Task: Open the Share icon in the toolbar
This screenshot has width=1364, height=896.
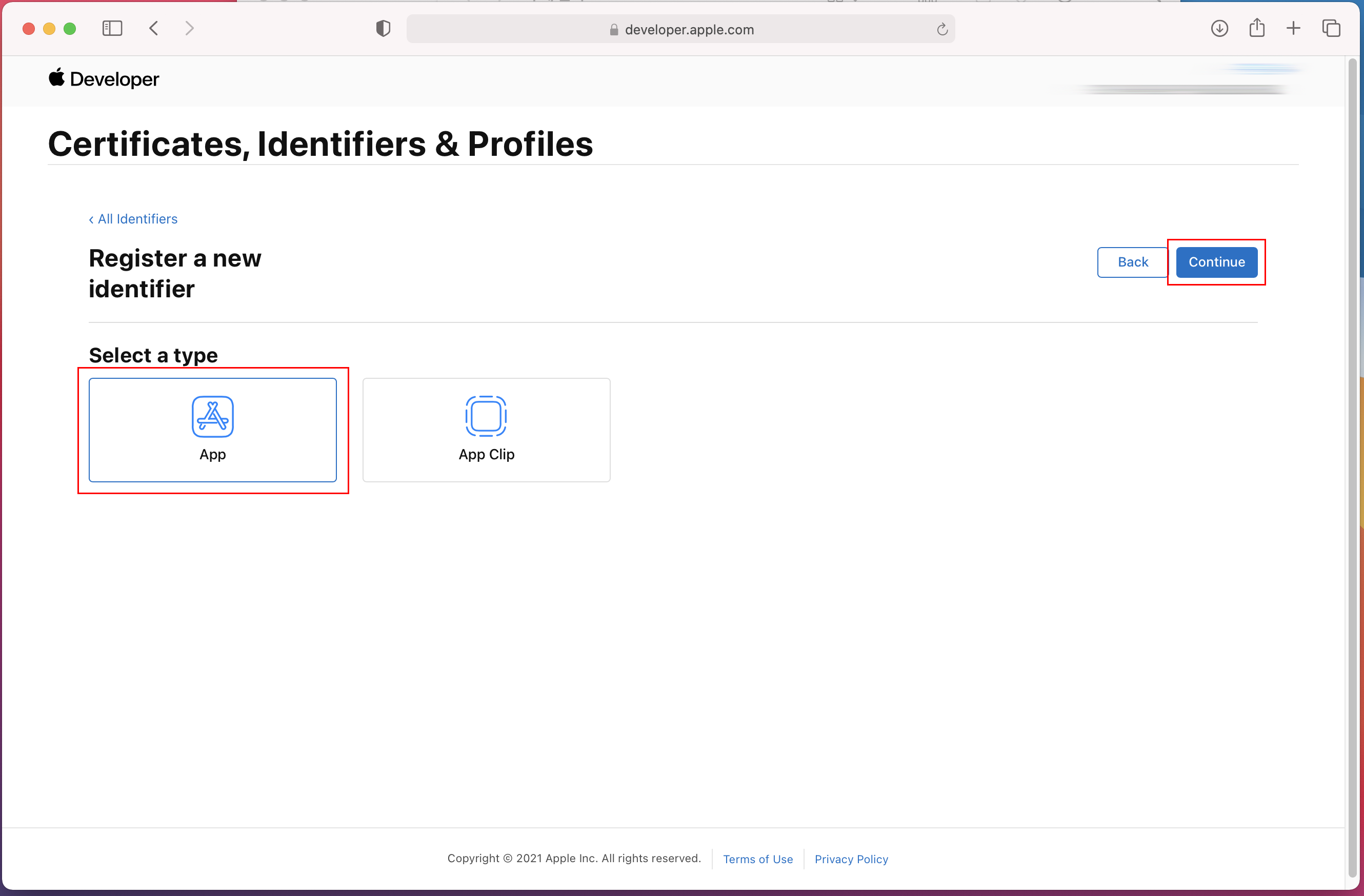Action: [x=1257, y=28]
